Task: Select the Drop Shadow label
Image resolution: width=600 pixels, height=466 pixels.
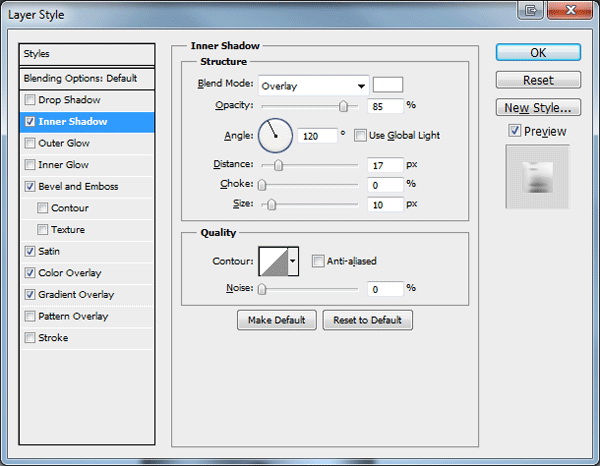Action: pyautogui.click(x=69, y=100)
